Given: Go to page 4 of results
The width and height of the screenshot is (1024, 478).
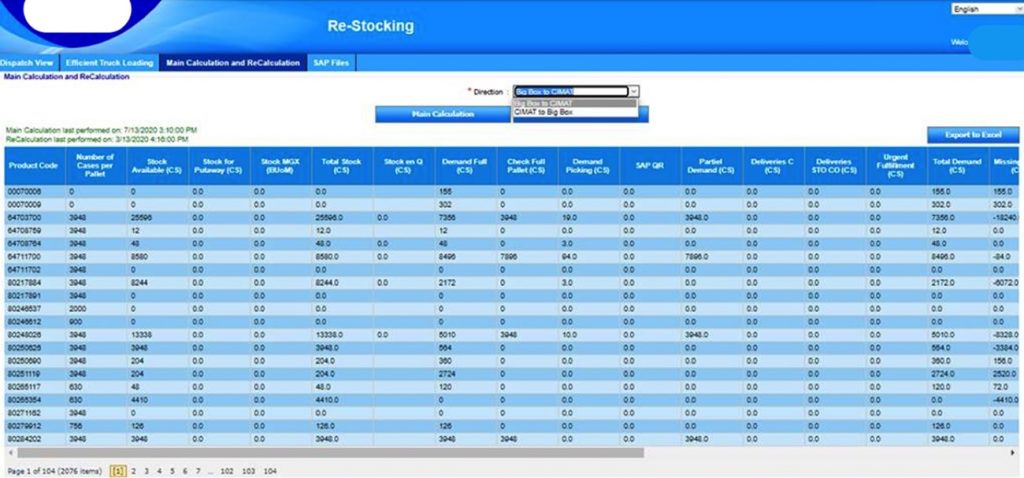Looking at the screenshot, I should (x=159, y=471).
